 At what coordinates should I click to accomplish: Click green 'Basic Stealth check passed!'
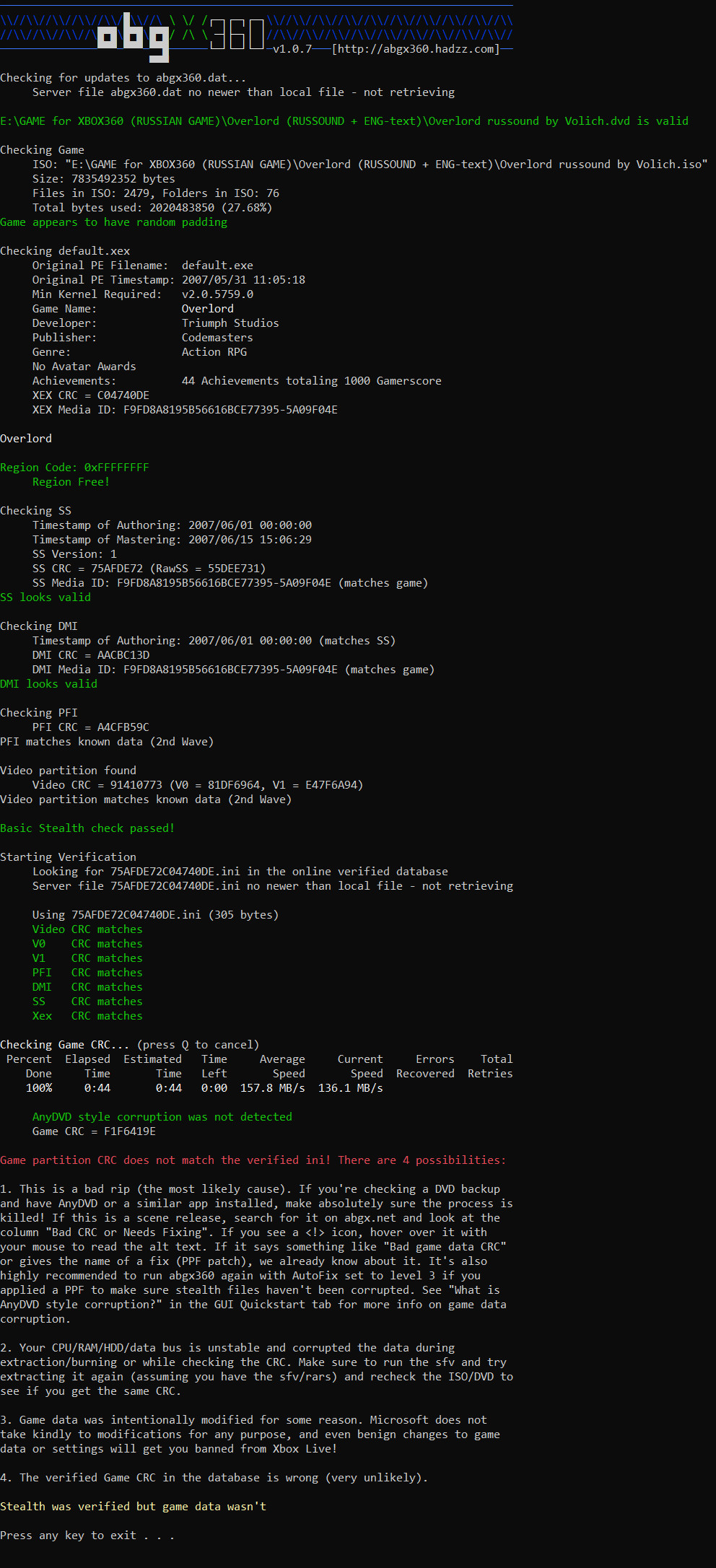click(87, 828)
